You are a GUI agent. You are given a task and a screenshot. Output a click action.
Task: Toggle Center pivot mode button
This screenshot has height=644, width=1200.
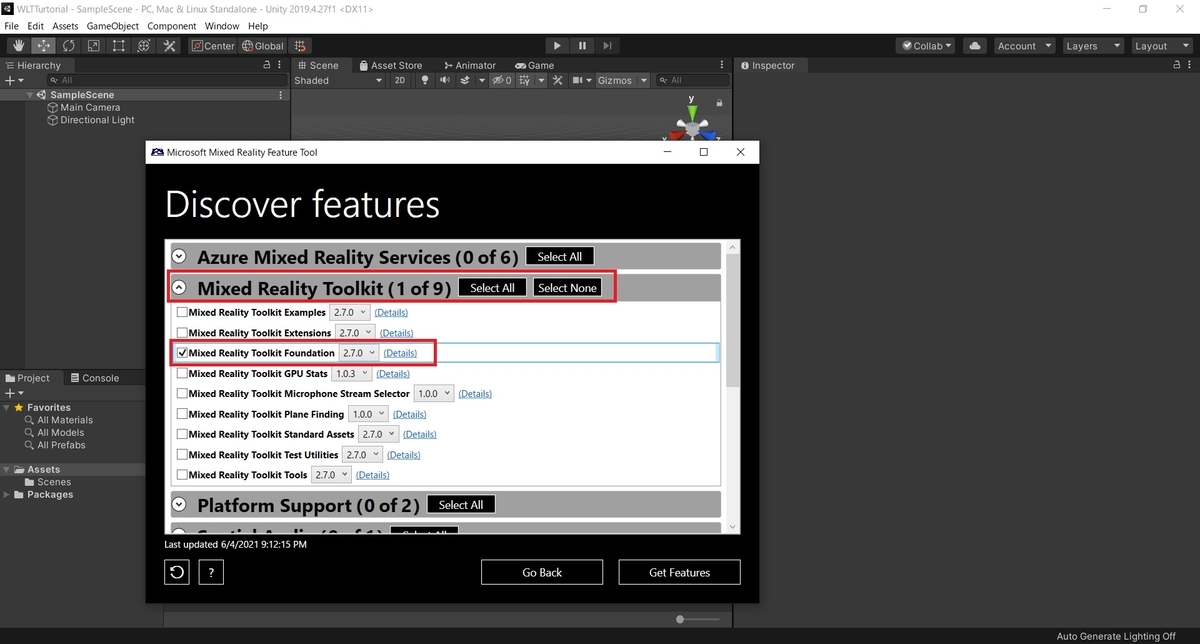(213, 46)
